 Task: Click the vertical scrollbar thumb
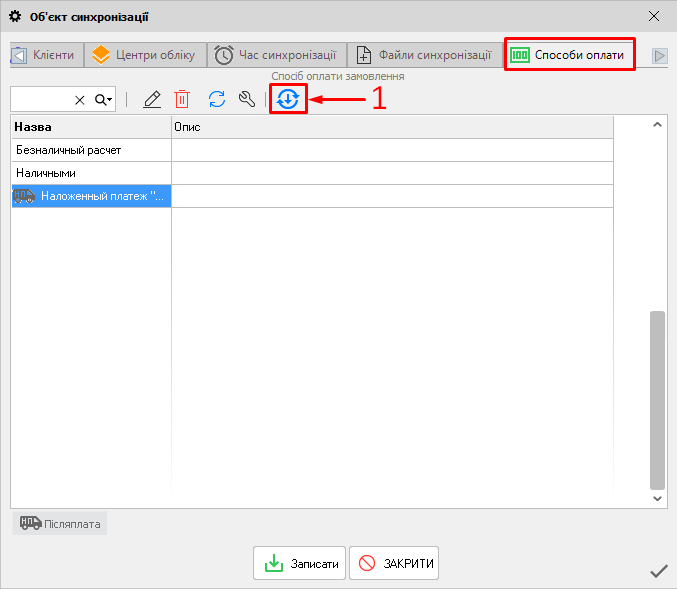point(657,398)
